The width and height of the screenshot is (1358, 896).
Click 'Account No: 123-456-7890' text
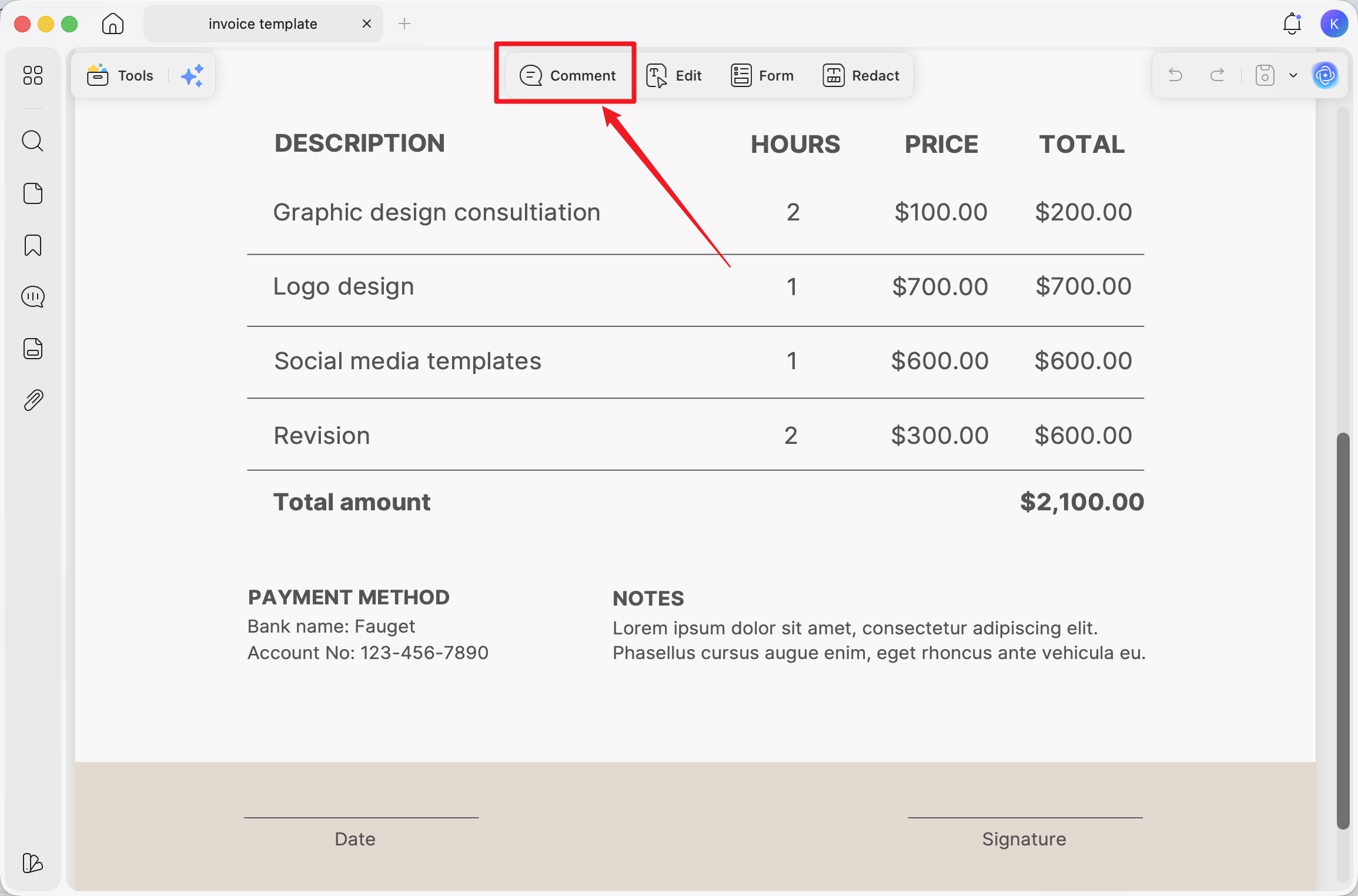point(368,653)
